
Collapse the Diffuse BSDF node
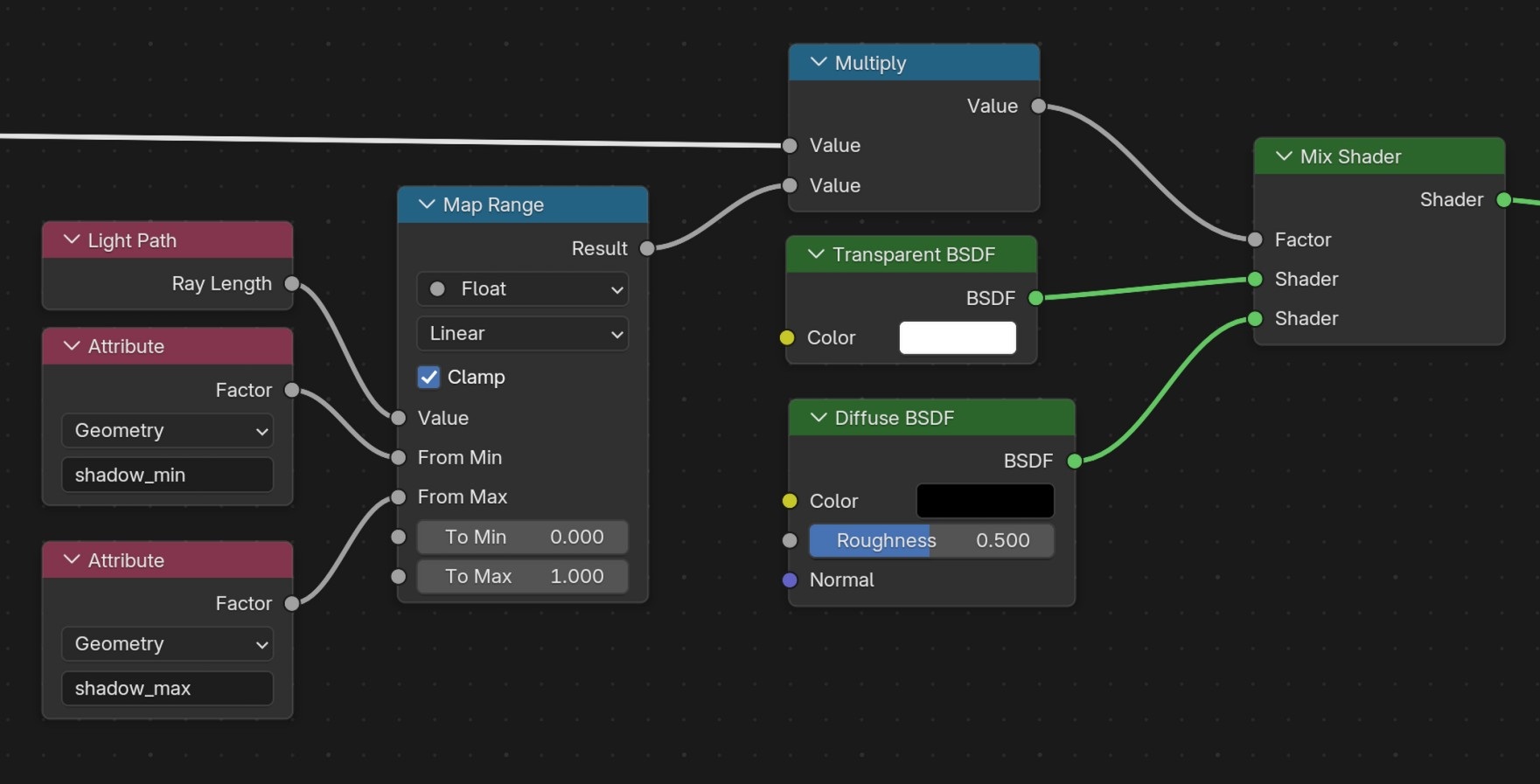[x=819, y=417]
